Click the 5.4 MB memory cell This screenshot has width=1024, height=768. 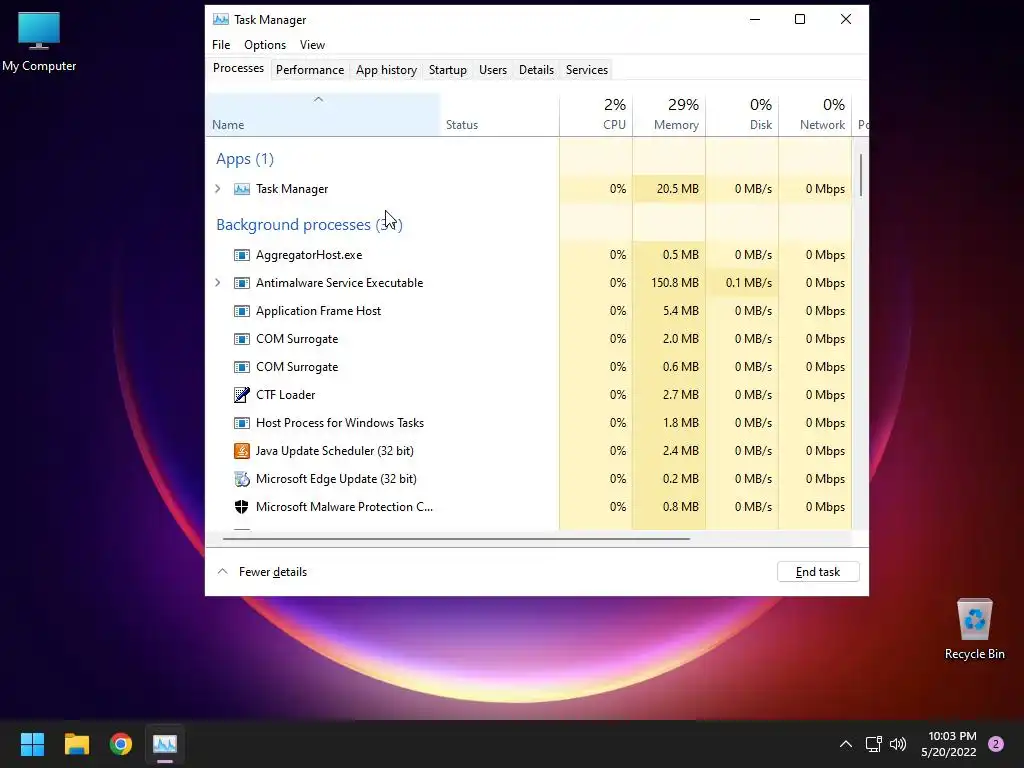[x=669, y=311]
